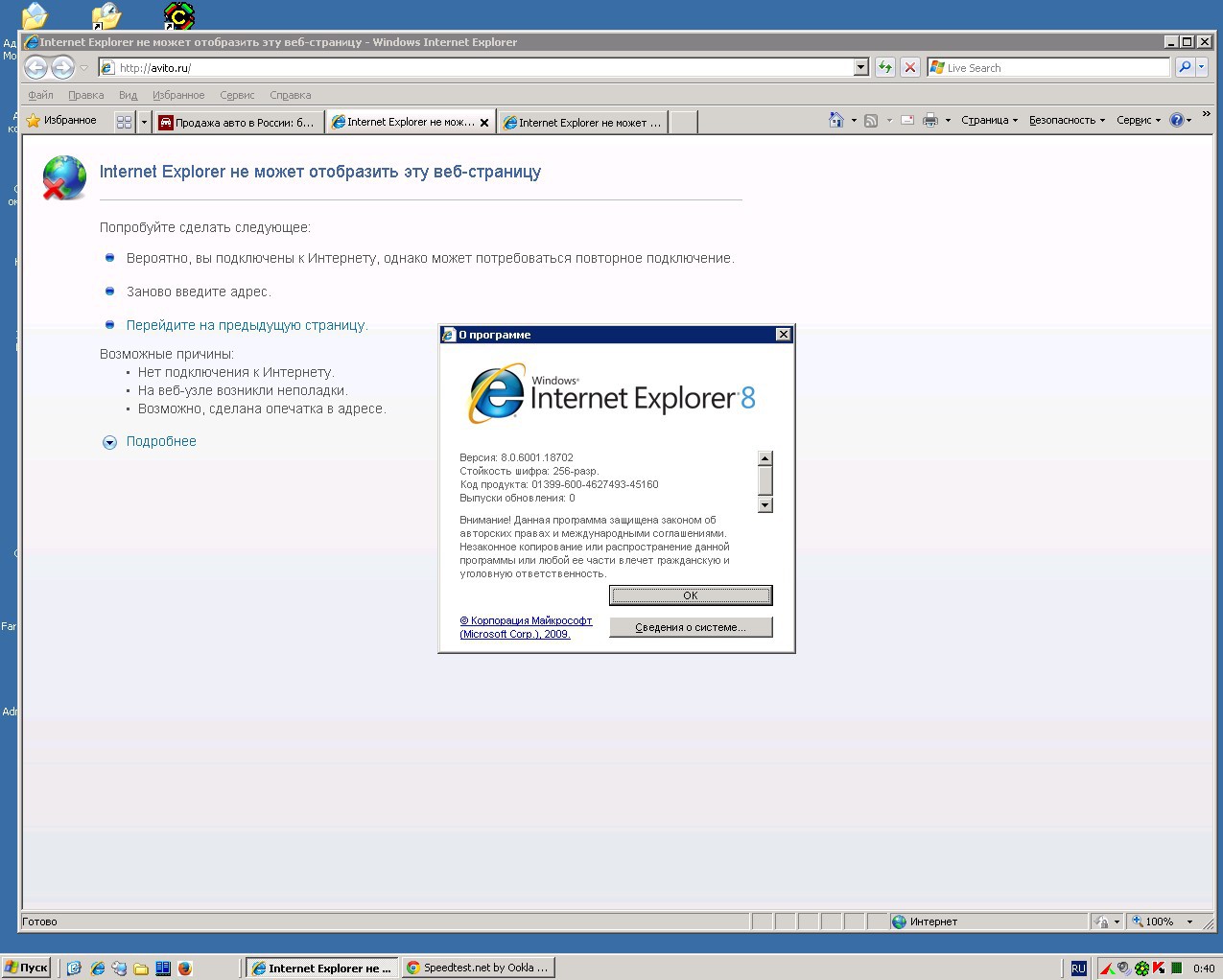Launch Internet Explorer from quick launch
1223x980 pixels.
tap(97, 968)
